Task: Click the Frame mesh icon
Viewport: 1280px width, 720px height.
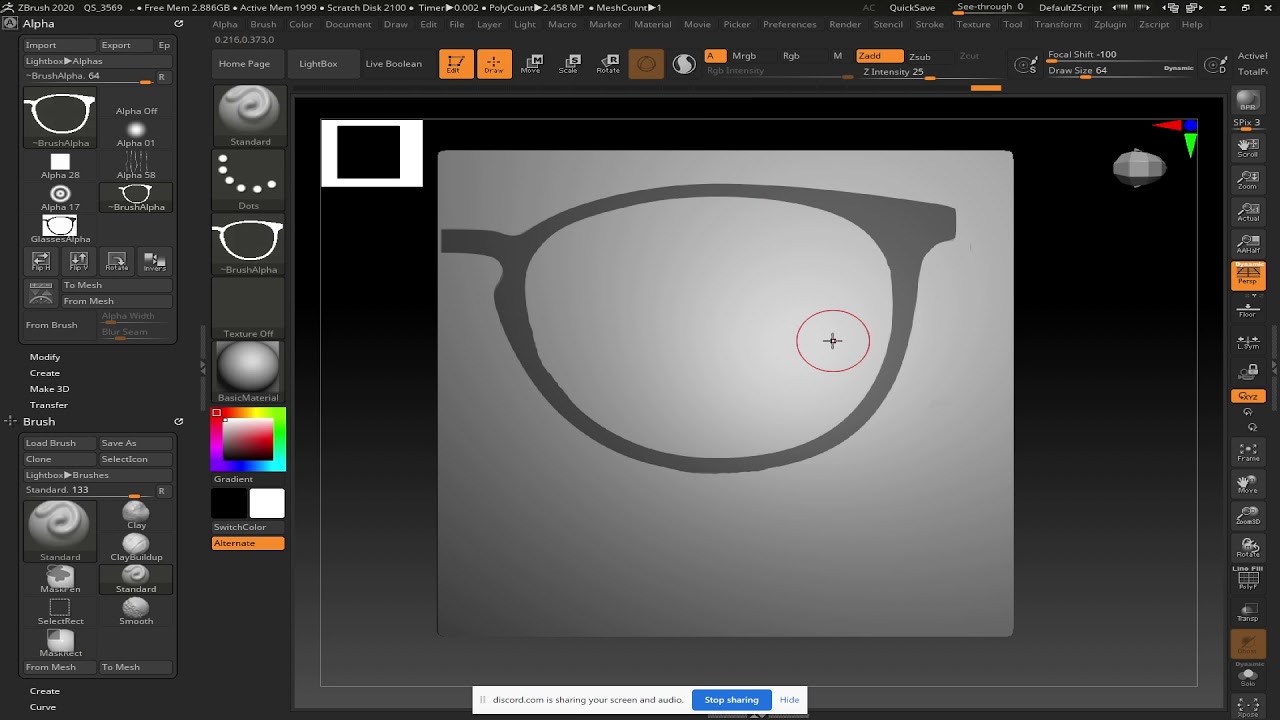Action: coord(1248,452)
